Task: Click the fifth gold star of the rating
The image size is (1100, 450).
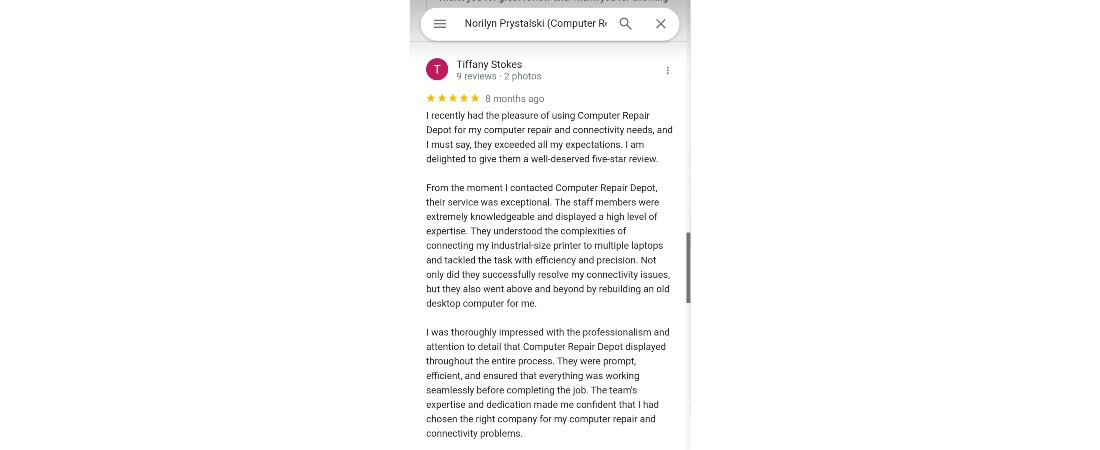Action: point(475,98)
